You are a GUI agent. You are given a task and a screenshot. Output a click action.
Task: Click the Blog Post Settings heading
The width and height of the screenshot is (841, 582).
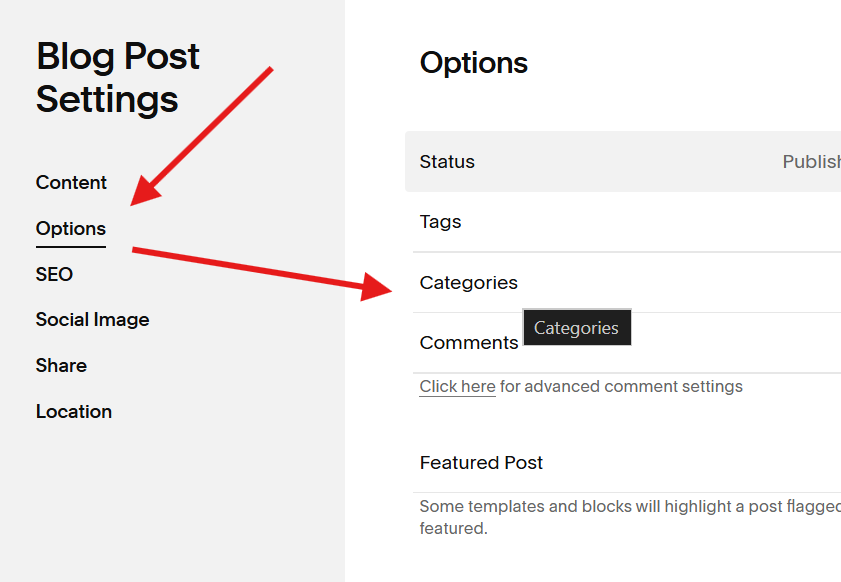pos(117,78)
